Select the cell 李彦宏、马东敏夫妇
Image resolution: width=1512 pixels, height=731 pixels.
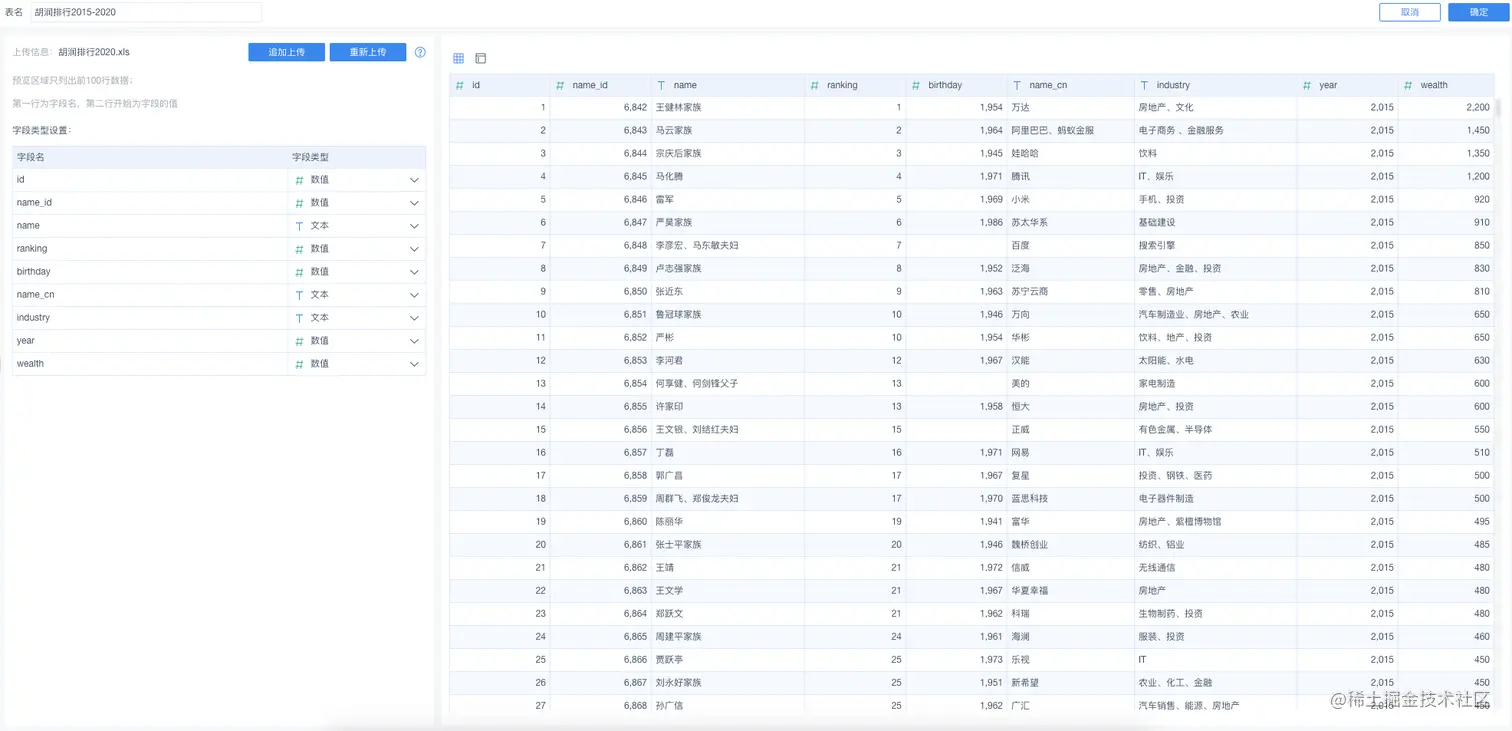pyautogui.click(x=728, y=245)
